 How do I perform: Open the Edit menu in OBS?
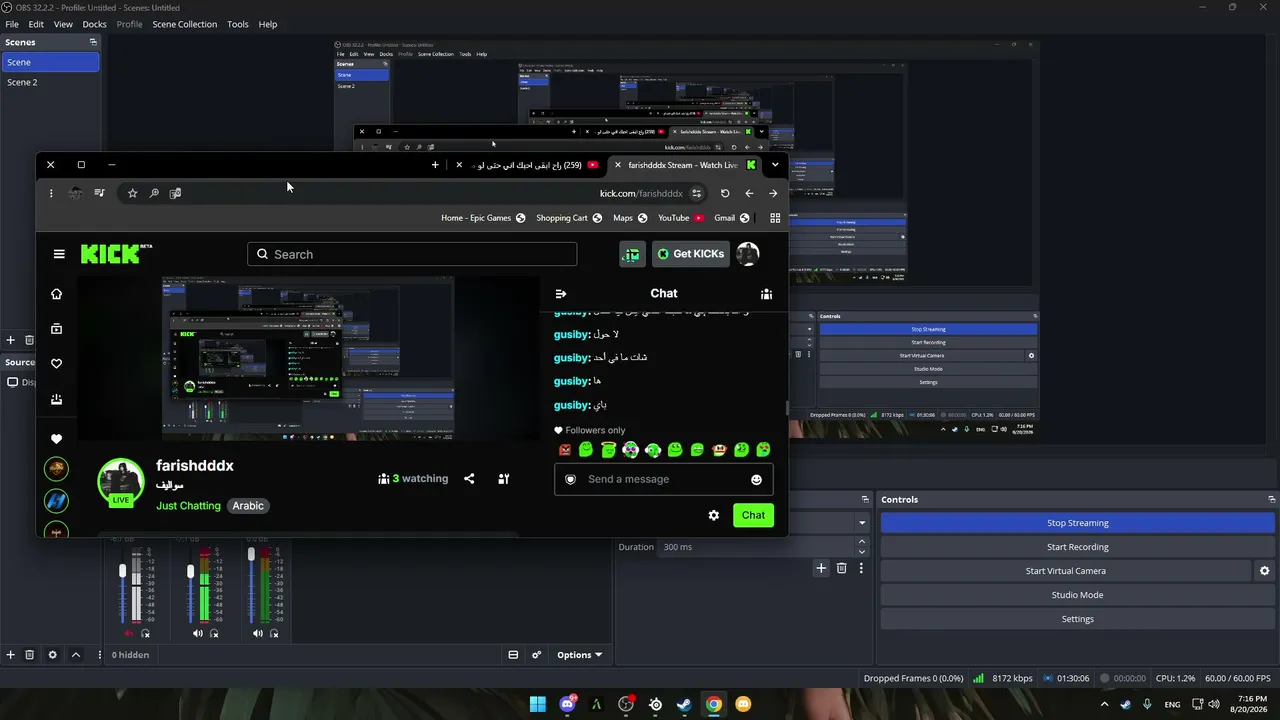coord(36,24)
